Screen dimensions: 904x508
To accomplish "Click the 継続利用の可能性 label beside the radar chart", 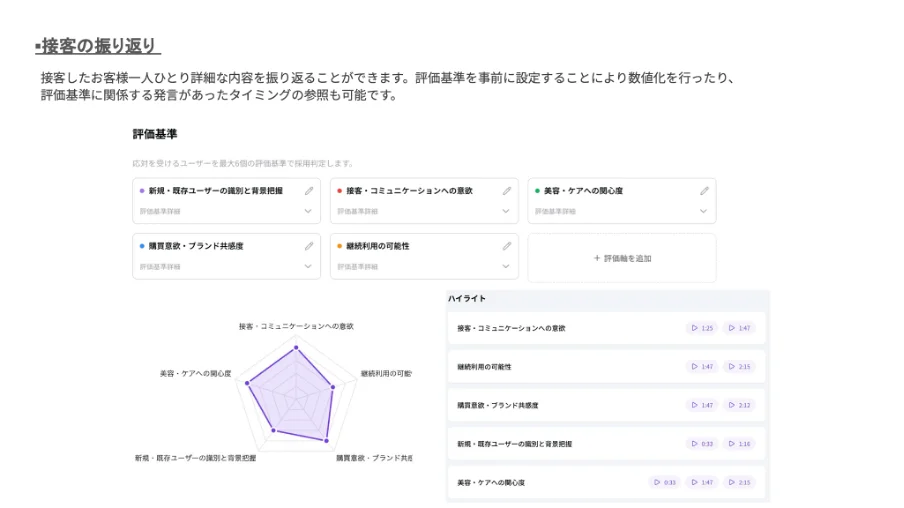I will pos(386,374).
